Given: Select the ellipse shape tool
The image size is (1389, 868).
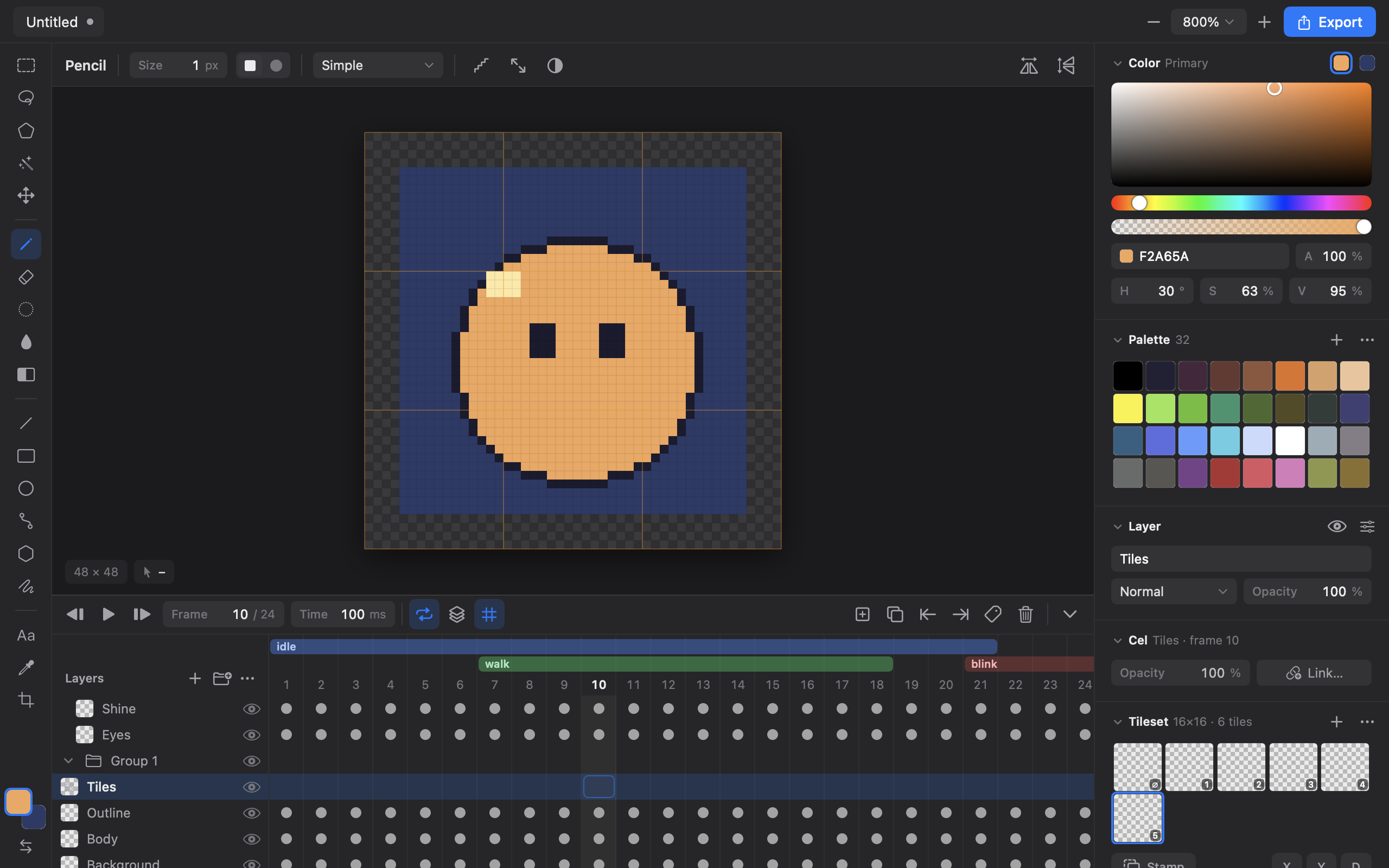Looking at the screenshot, I should [26, 489].
